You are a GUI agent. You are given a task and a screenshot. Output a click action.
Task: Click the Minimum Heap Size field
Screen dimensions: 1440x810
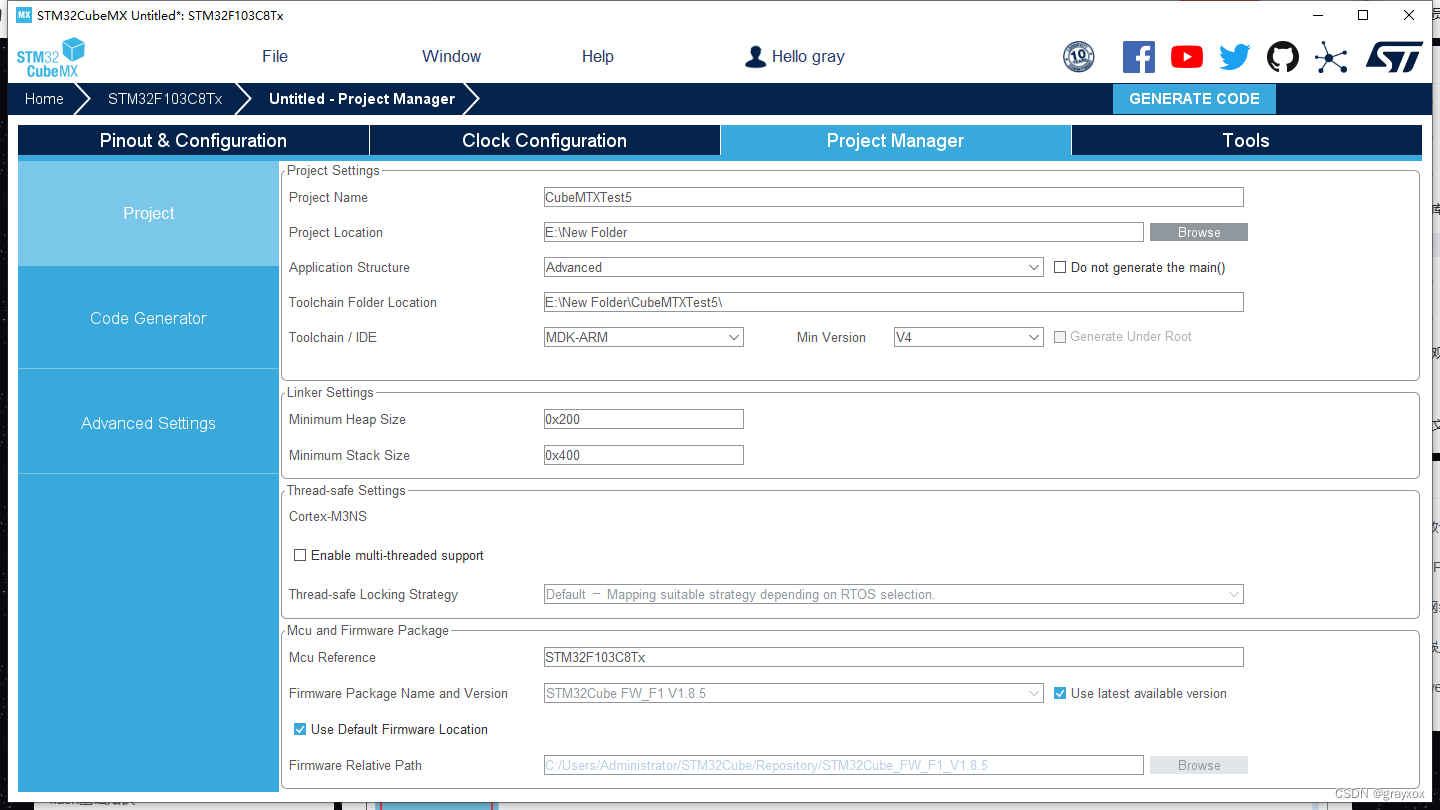coord(644,419)
